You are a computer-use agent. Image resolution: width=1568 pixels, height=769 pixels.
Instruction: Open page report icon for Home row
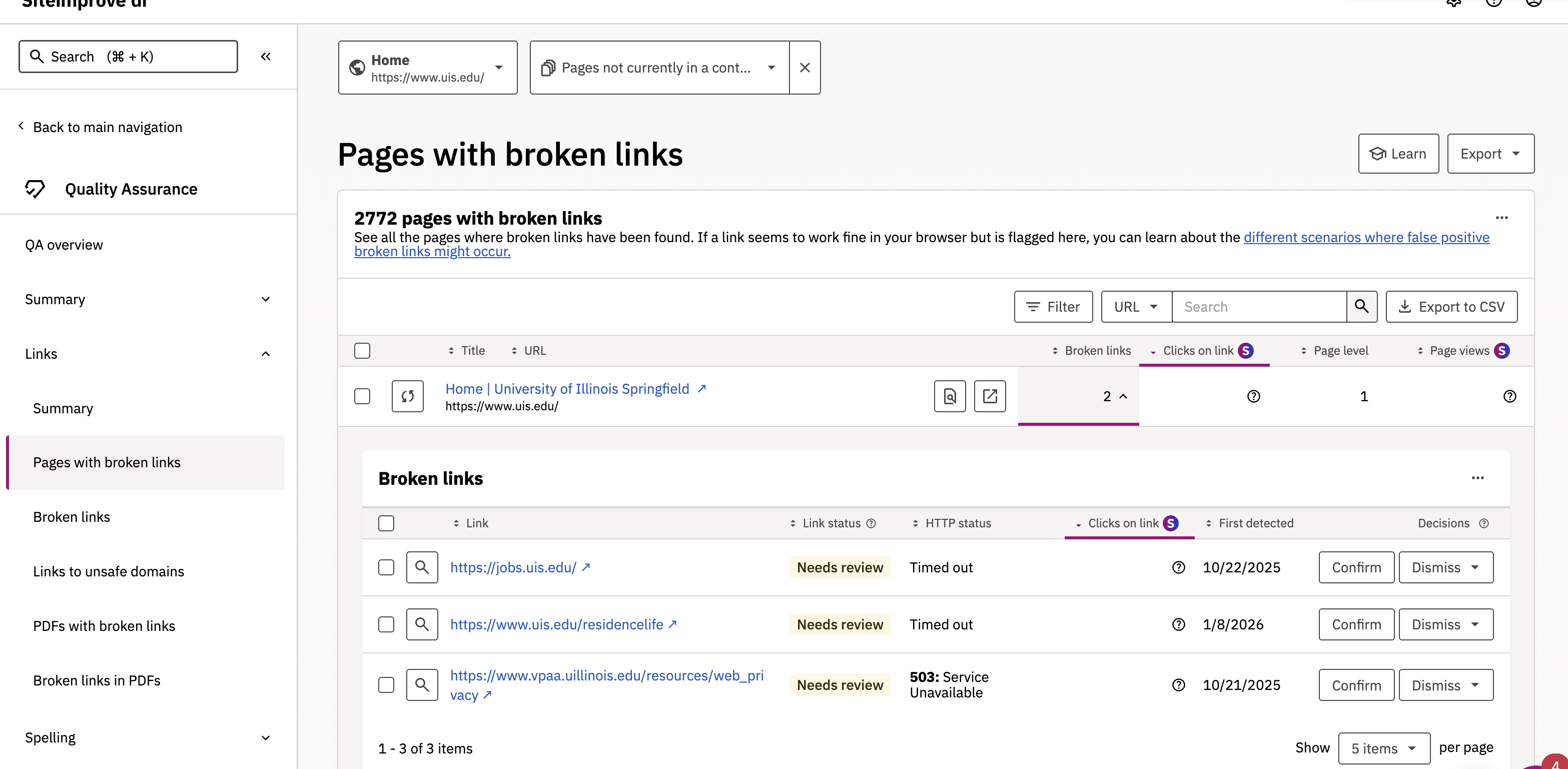click(950, 396)
